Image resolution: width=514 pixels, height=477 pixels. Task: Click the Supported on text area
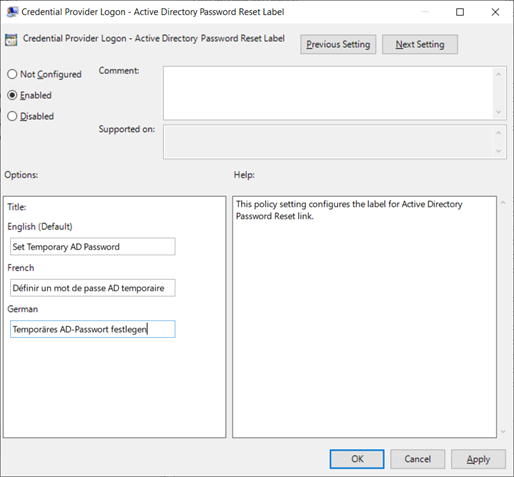[x=328, y=142]
